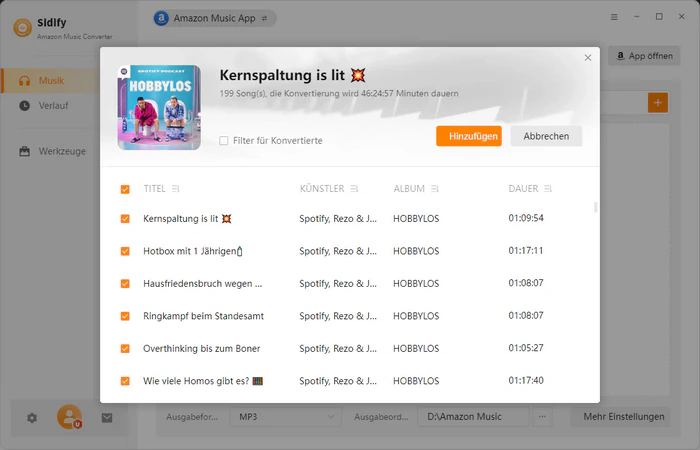Click artist cell in Wie viele Homos row
The height and width of the screenshot is (450, 700).
click(338, 381)
